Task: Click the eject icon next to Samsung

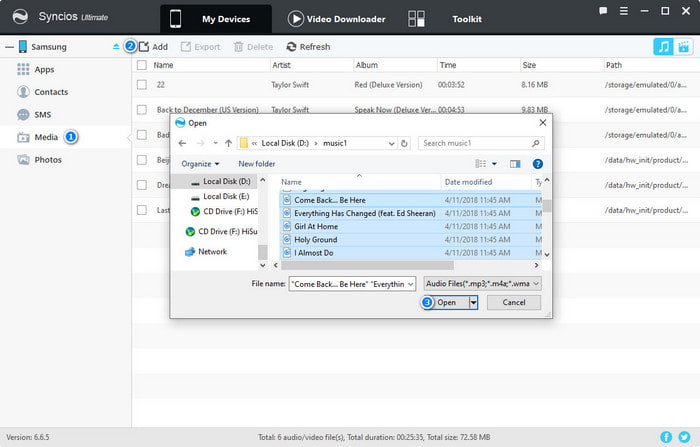Action: coord(116,46)
